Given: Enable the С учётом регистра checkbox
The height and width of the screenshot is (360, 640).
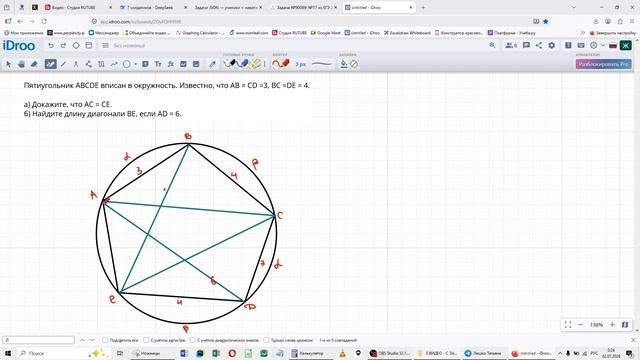Looking at the screenshot, I should coord(146,340).
